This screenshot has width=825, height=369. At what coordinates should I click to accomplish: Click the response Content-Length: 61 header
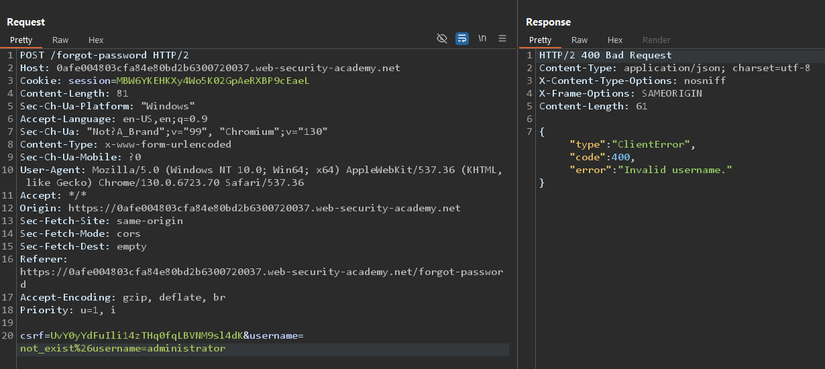coord(593,106)
